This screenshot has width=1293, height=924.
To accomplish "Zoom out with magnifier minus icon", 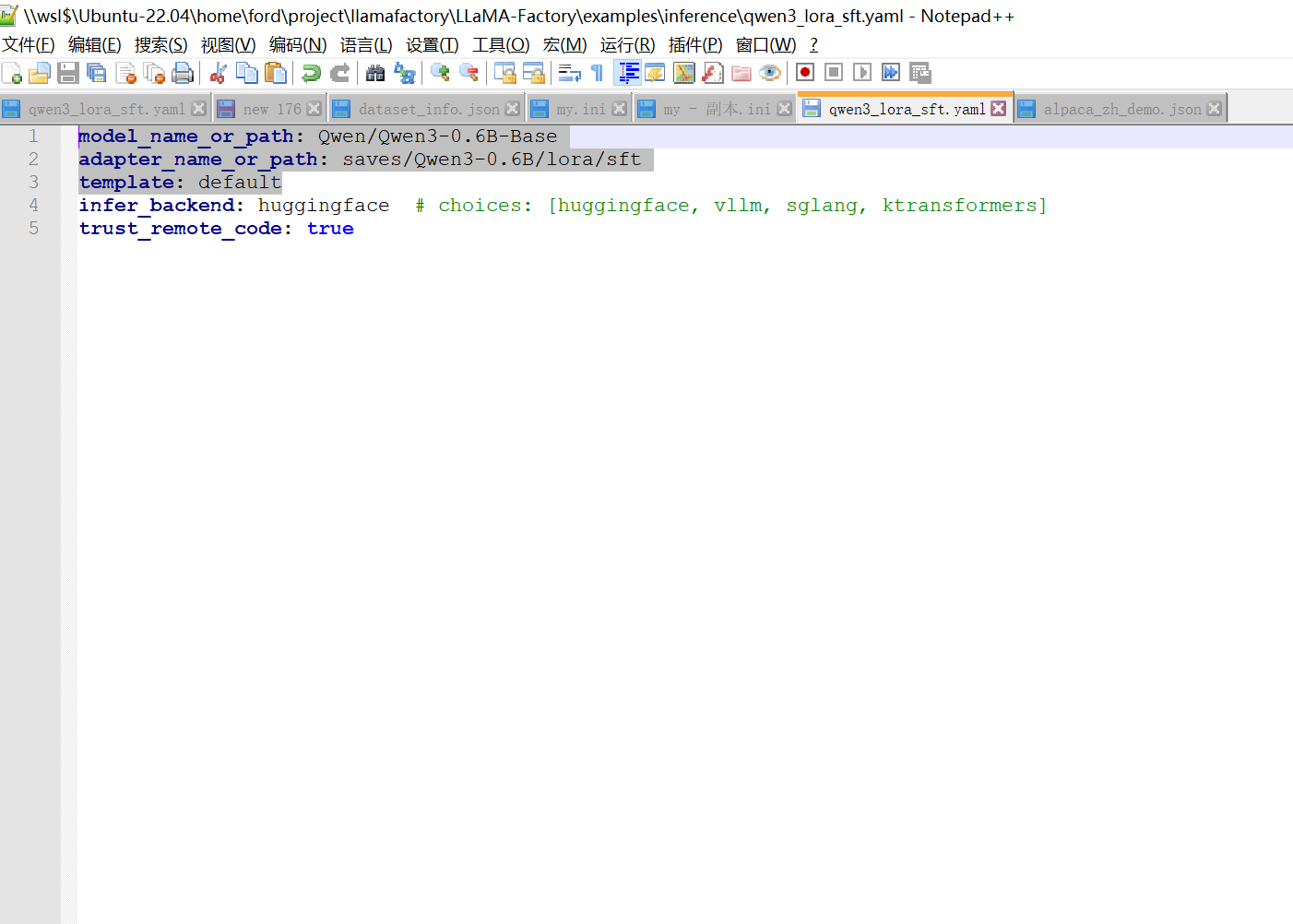I will (x=469, y=73).
